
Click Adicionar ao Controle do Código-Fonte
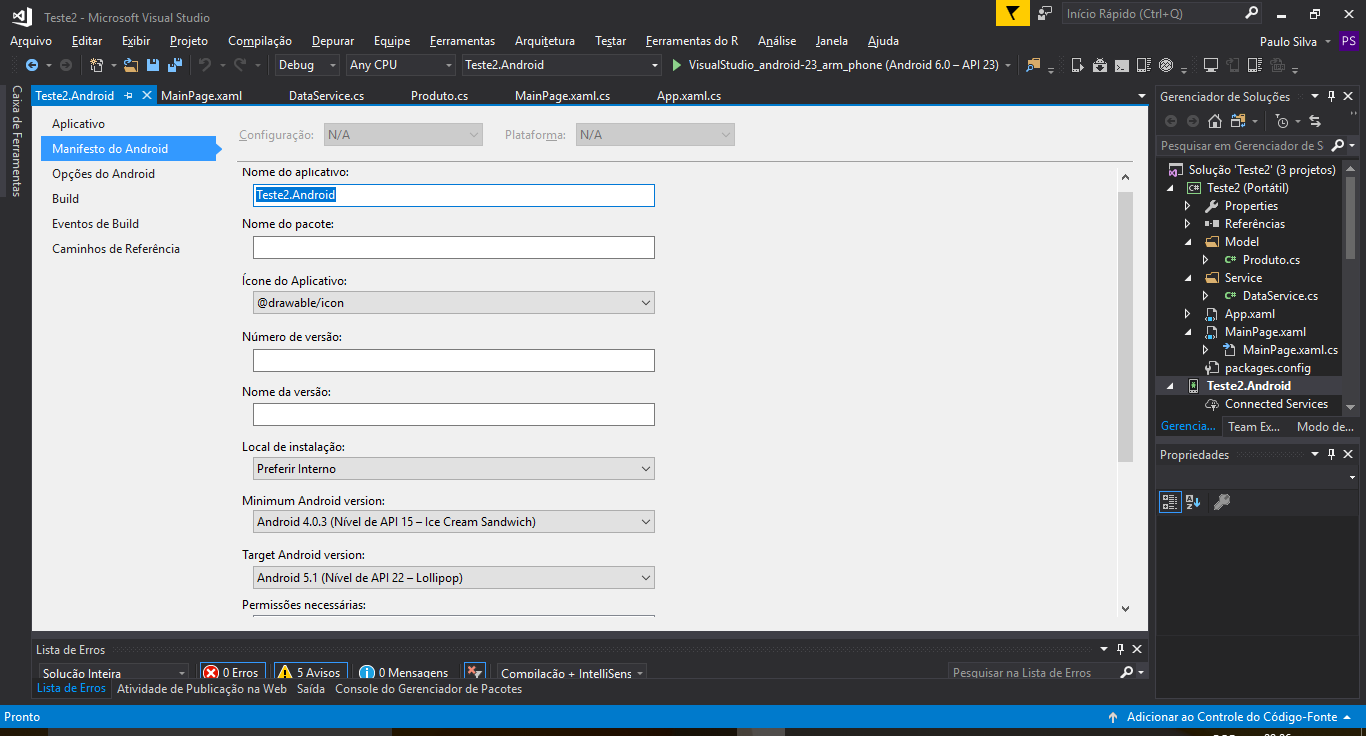[1232, 717]
